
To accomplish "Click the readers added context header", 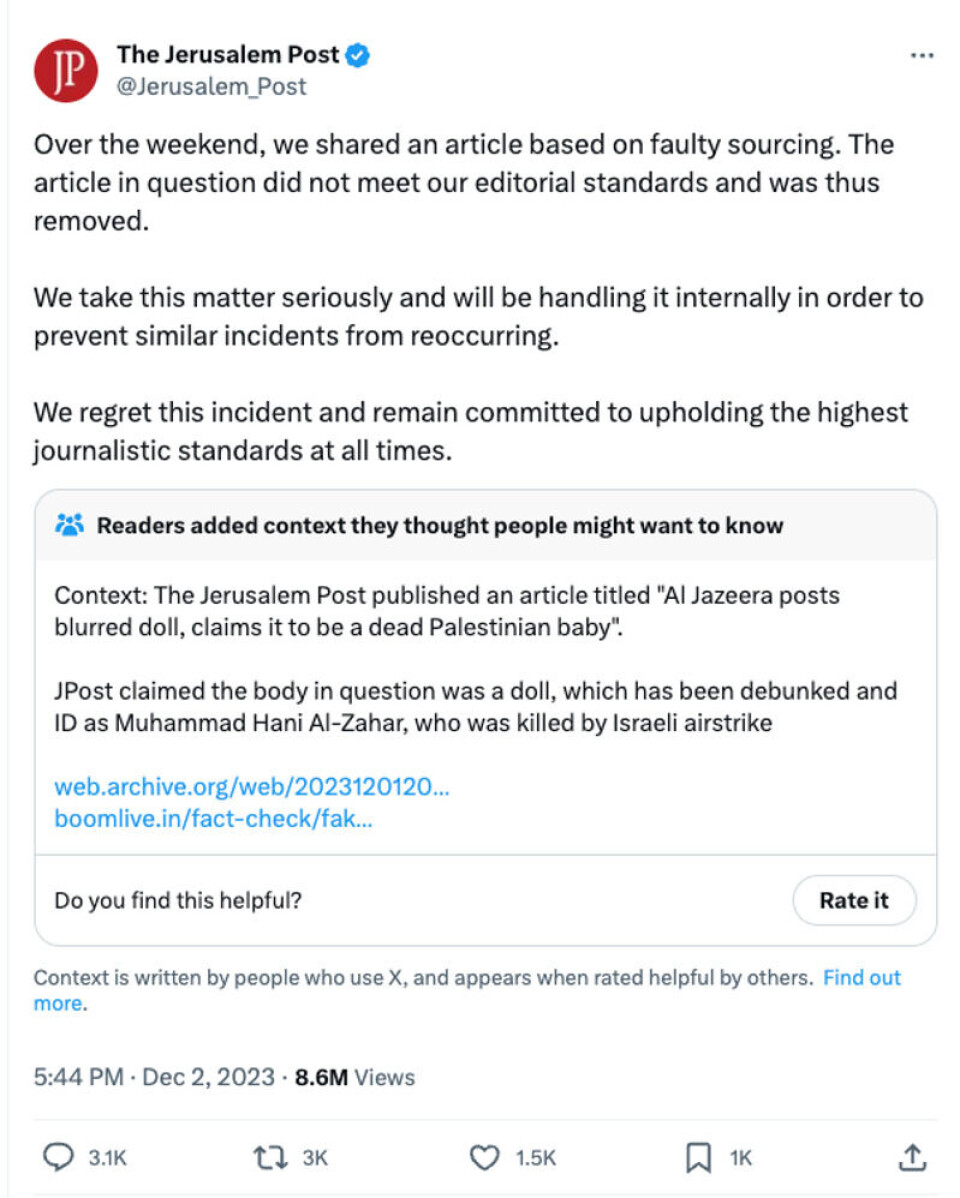I will (440, 525).
